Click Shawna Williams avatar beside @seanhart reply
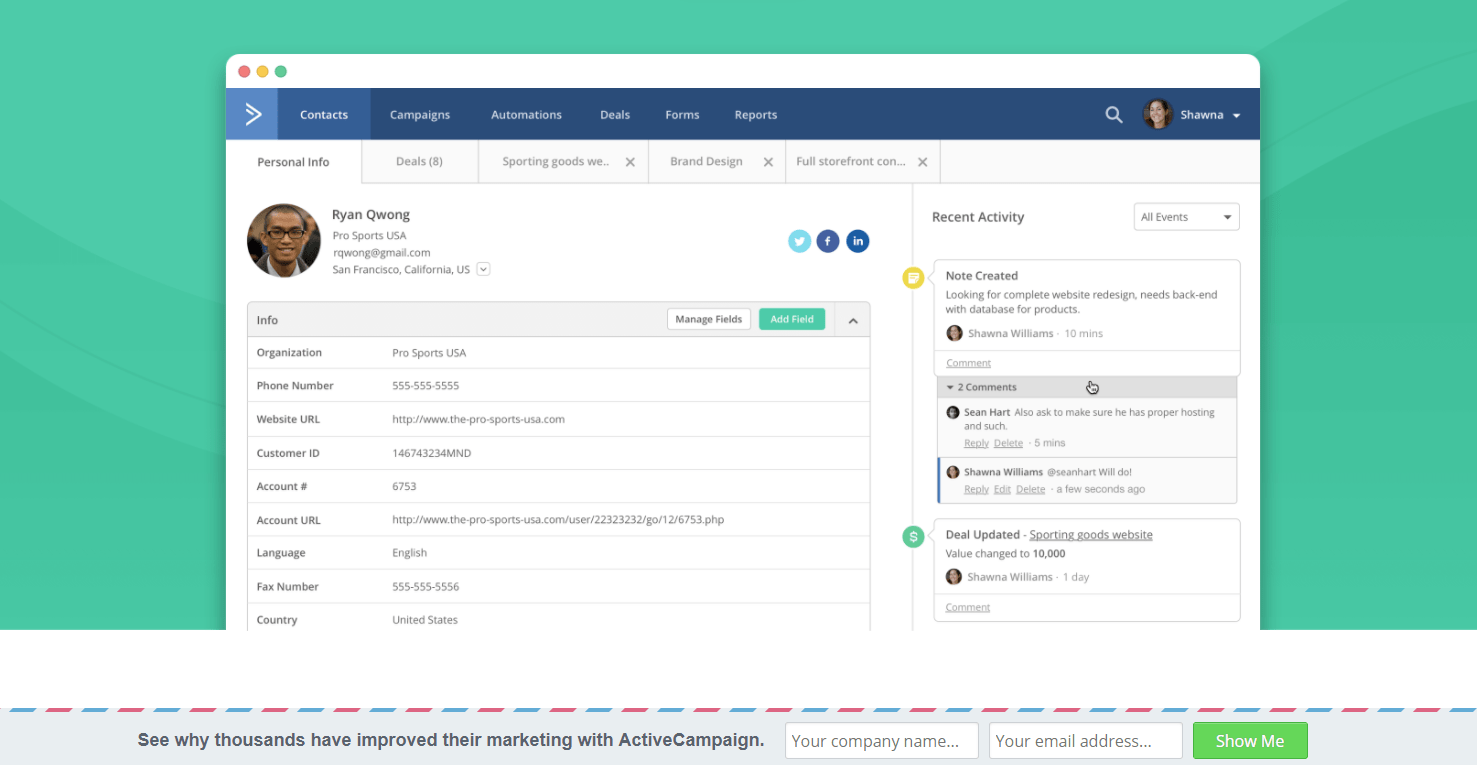This screenshot has width=1477, height=765. click(x=953, y=472)
